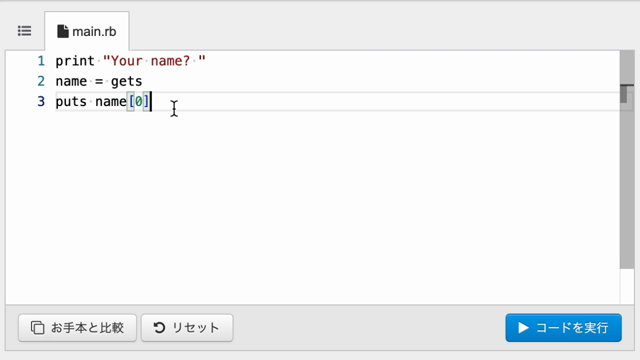Place cursor in "Your name? " string
Screen dimensions: 640x360
(154, 61)
